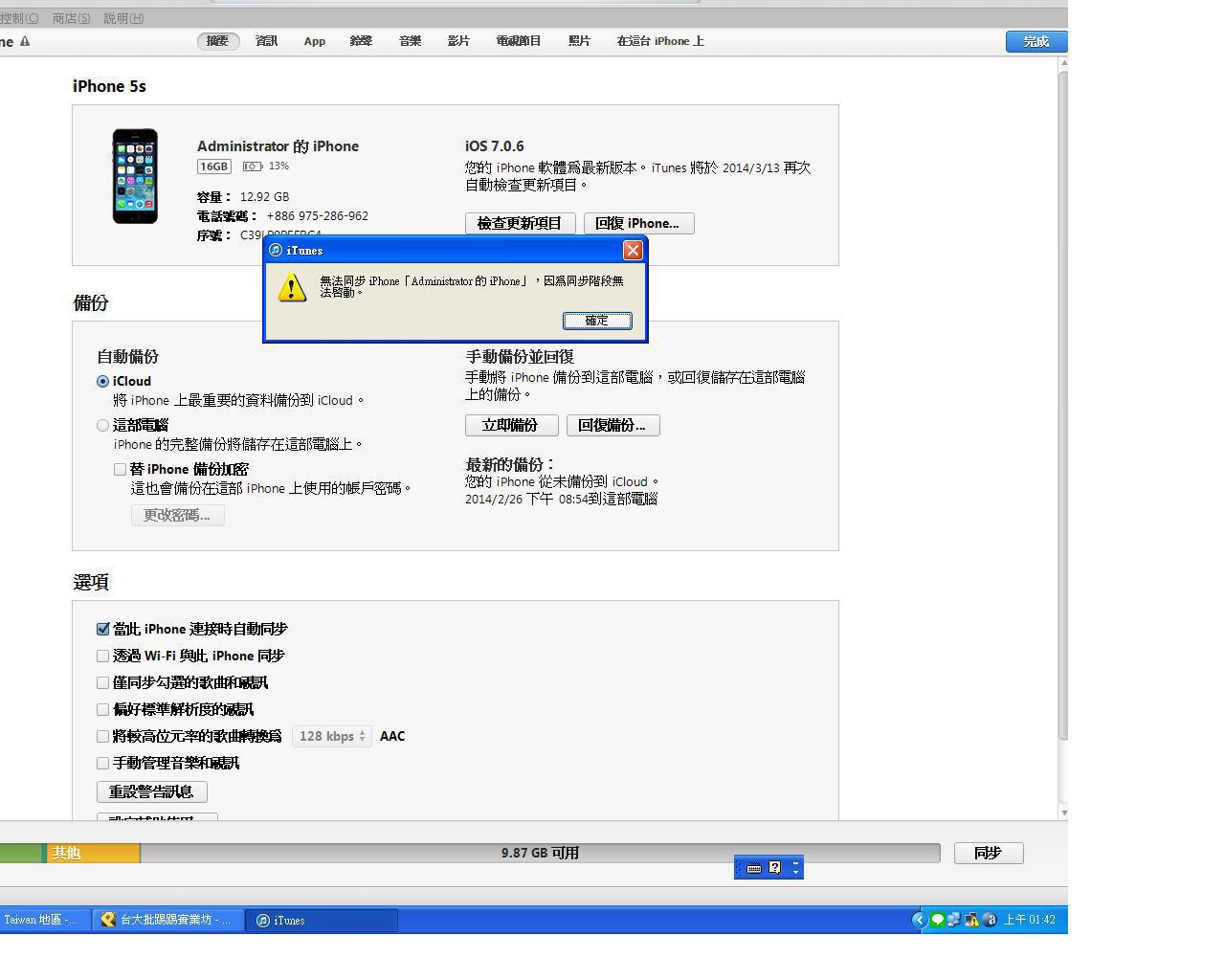
Task: Click the Taiwan 地區 taskbar button
Action: (43, 920)
